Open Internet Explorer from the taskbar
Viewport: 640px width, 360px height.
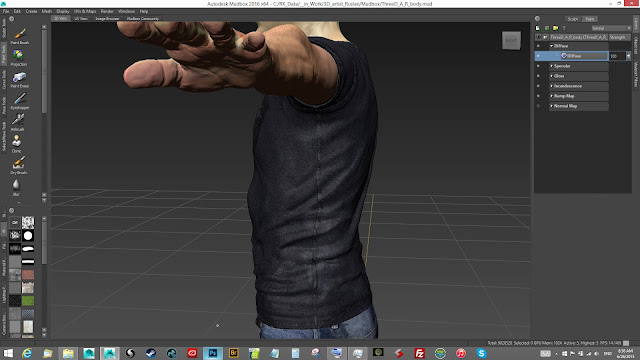27,353
